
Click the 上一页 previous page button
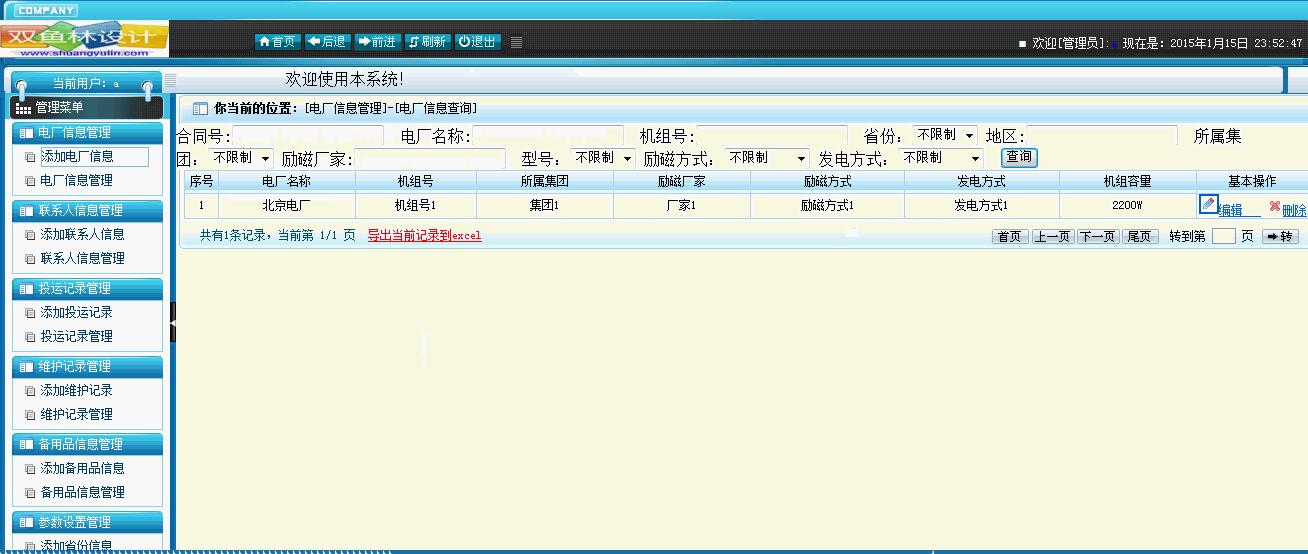tap(1052, 237)
